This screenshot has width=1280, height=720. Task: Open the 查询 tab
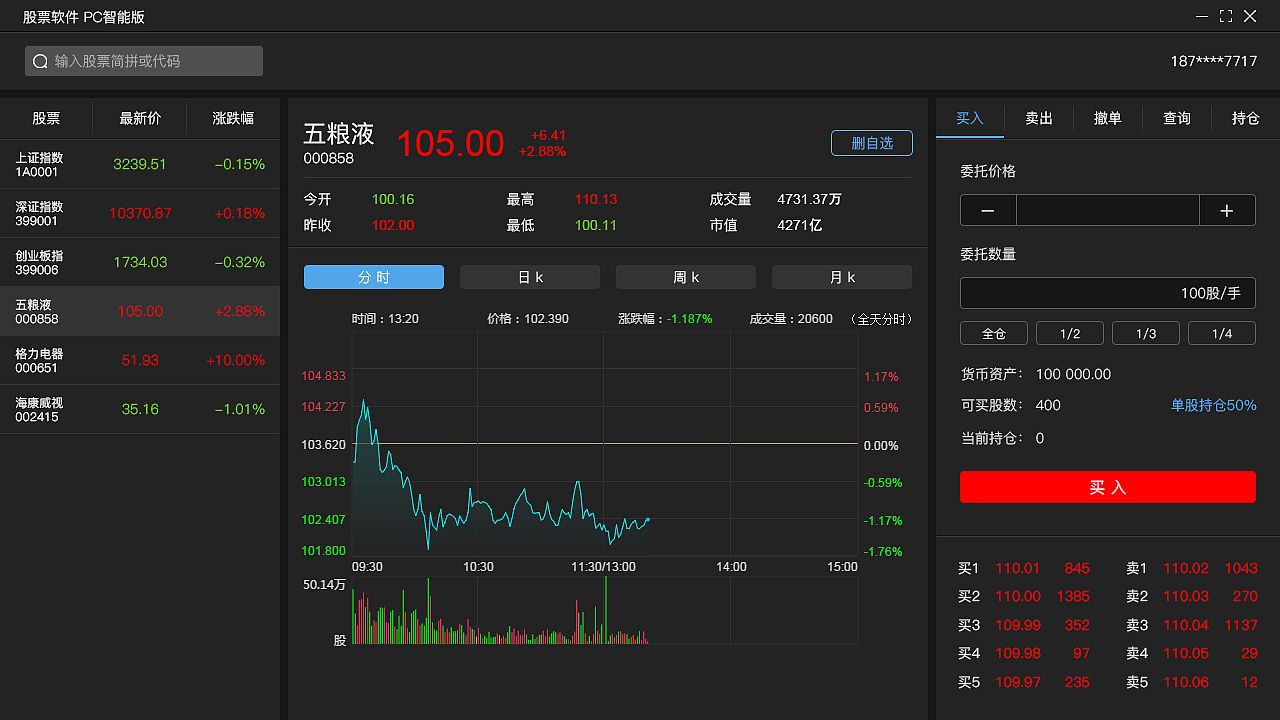1176,118
